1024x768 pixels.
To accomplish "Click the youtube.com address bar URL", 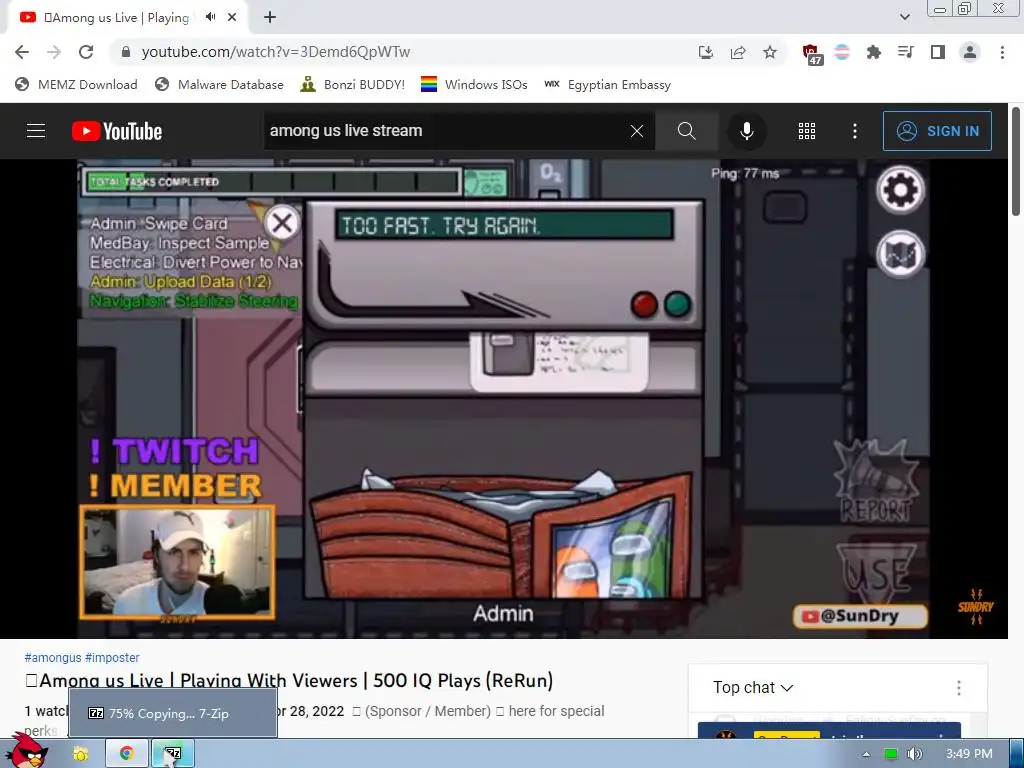I will coord(276,52).
